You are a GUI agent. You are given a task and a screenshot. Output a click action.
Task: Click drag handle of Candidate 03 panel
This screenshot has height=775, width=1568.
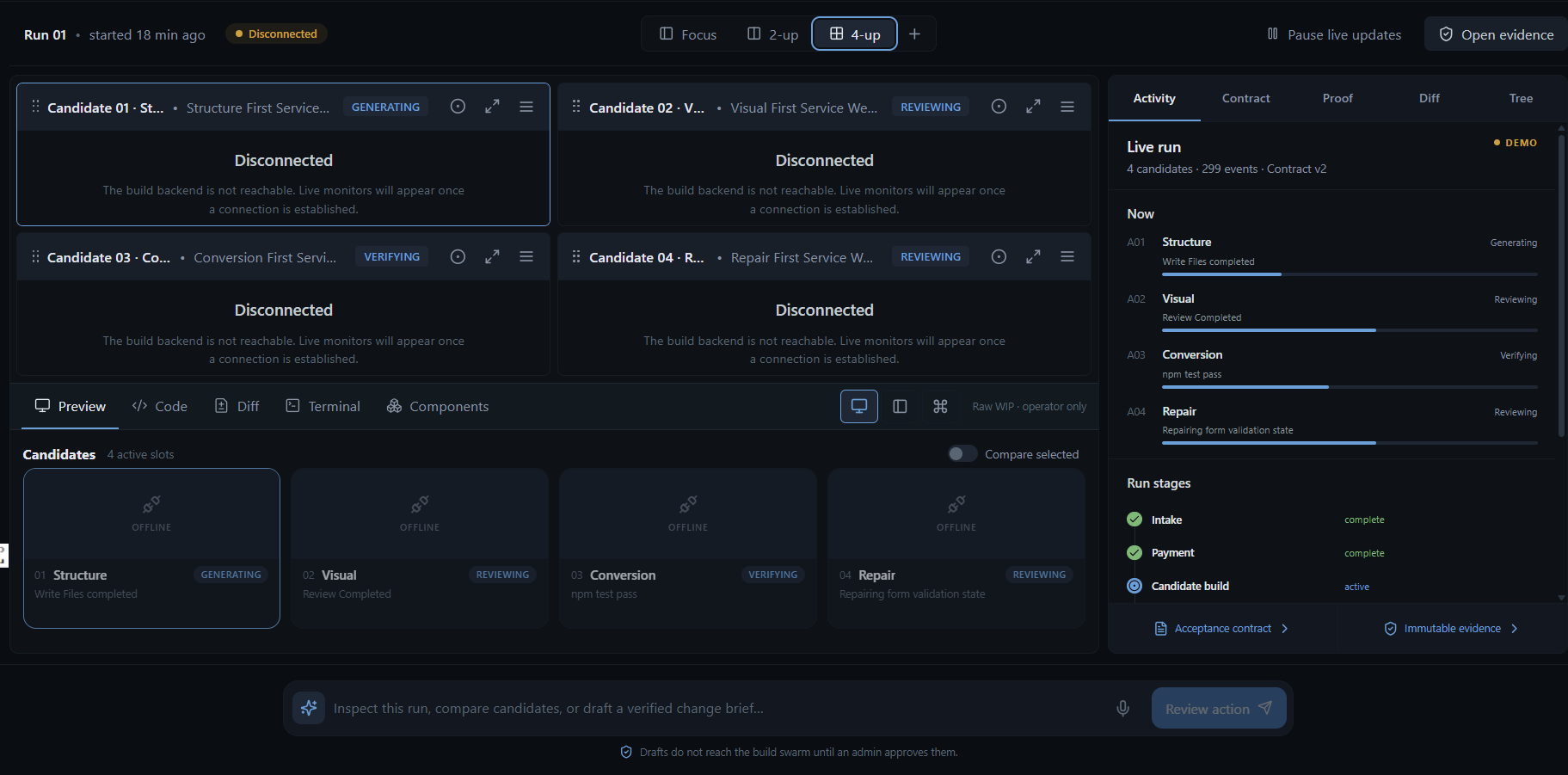point(35,256)
